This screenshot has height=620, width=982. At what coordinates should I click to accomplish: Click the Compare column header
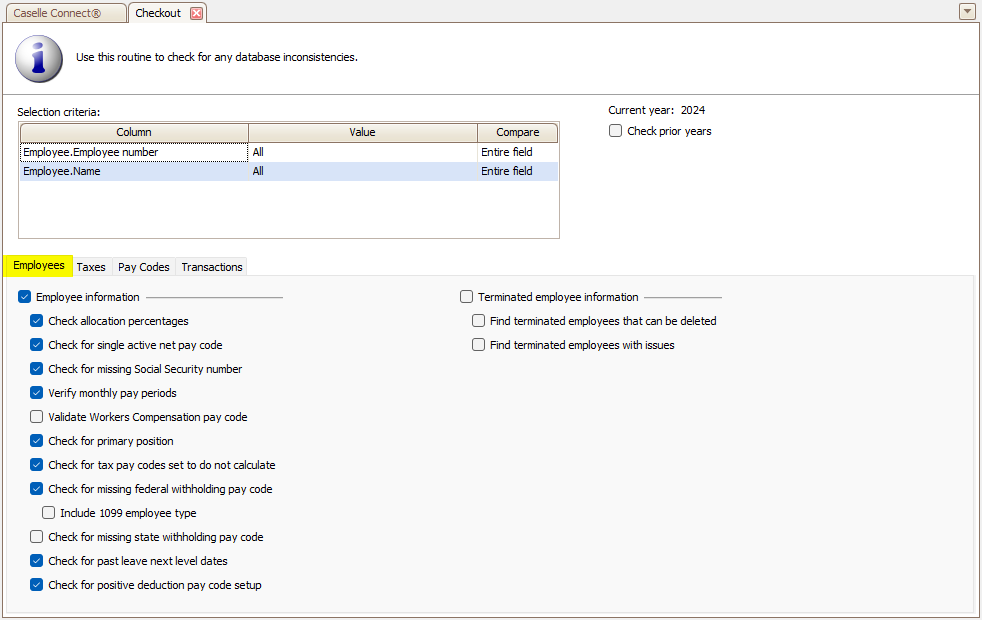(x=517, y=132)
